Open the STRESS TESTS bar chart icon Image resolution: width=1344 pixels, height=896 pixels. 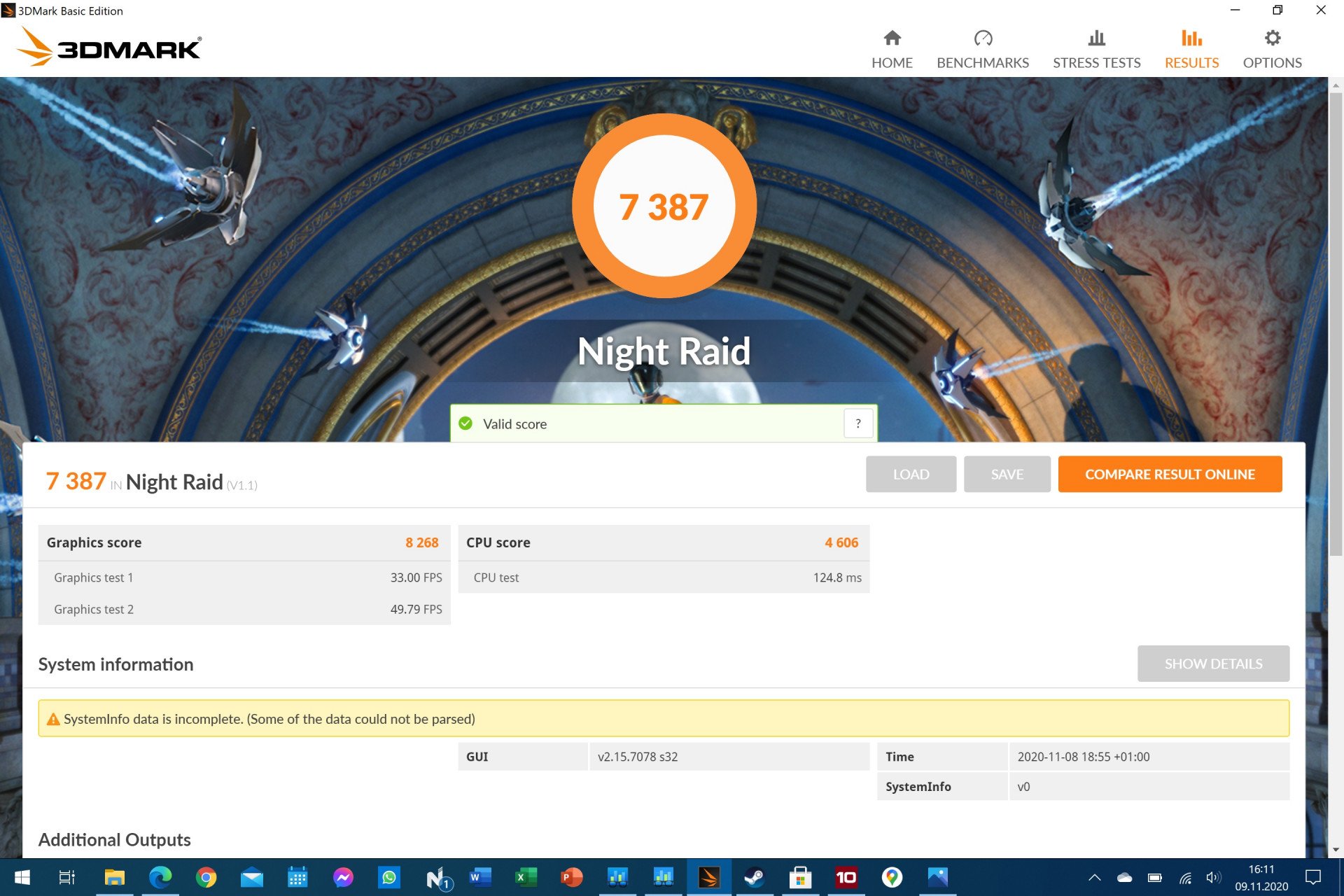tap(1097, 38)
